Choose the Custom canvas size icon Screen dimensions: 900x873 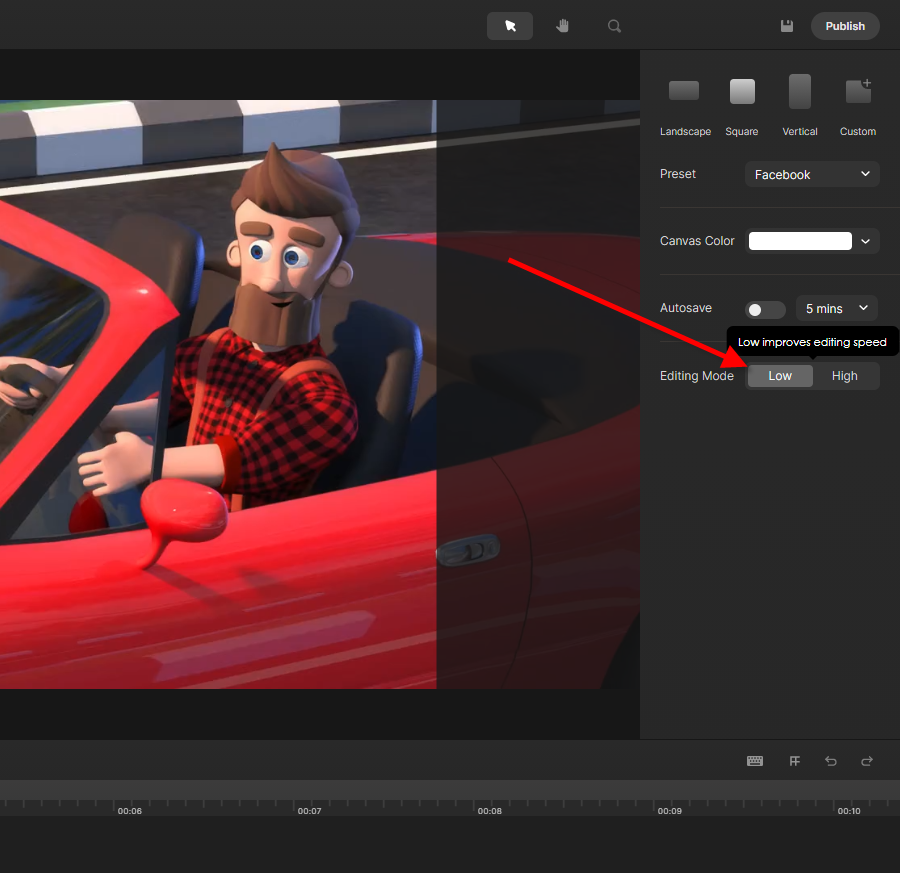coord(858,91)
